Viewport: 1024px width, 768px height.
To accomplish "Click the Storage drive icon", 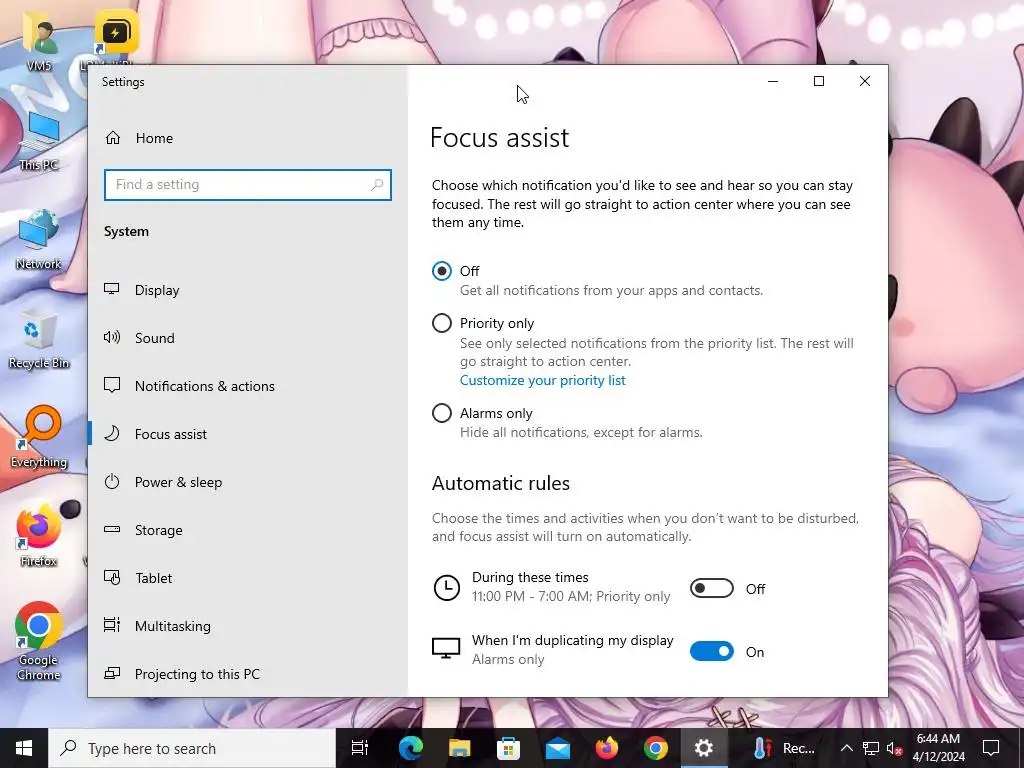I will pos(112,530).
